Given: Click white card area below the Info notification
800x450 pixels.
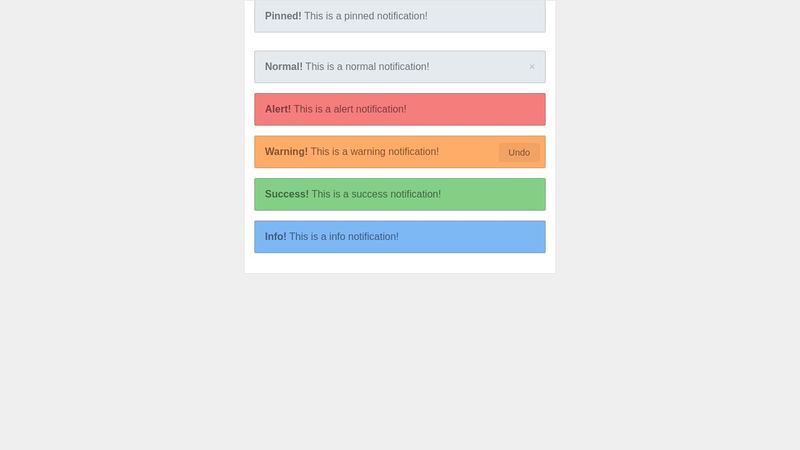Looking at the screenshot, I should click(x=400, y=263).
